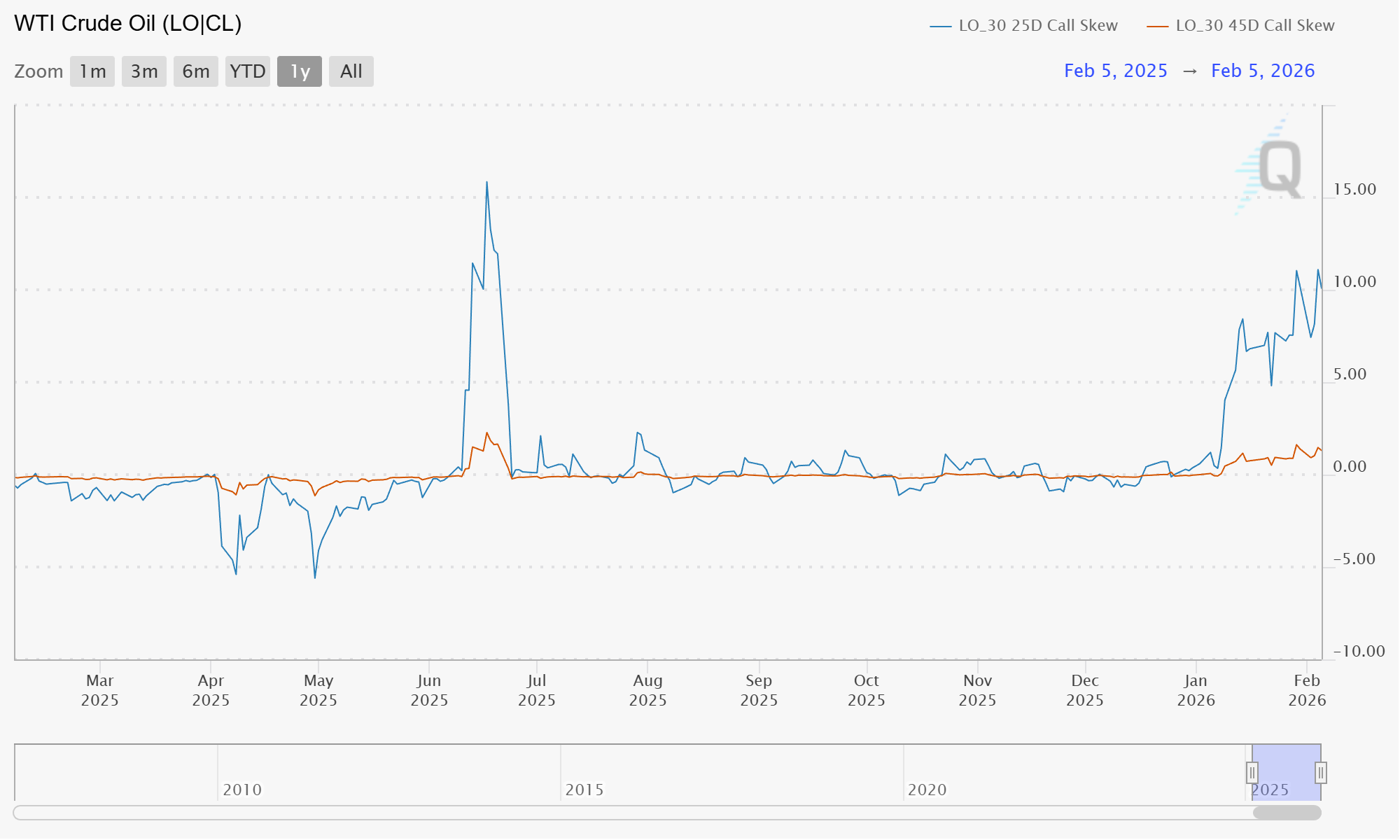Click the blue 25D legend line marker
This screenshot has width=1400, height=840.
[940, 27]
